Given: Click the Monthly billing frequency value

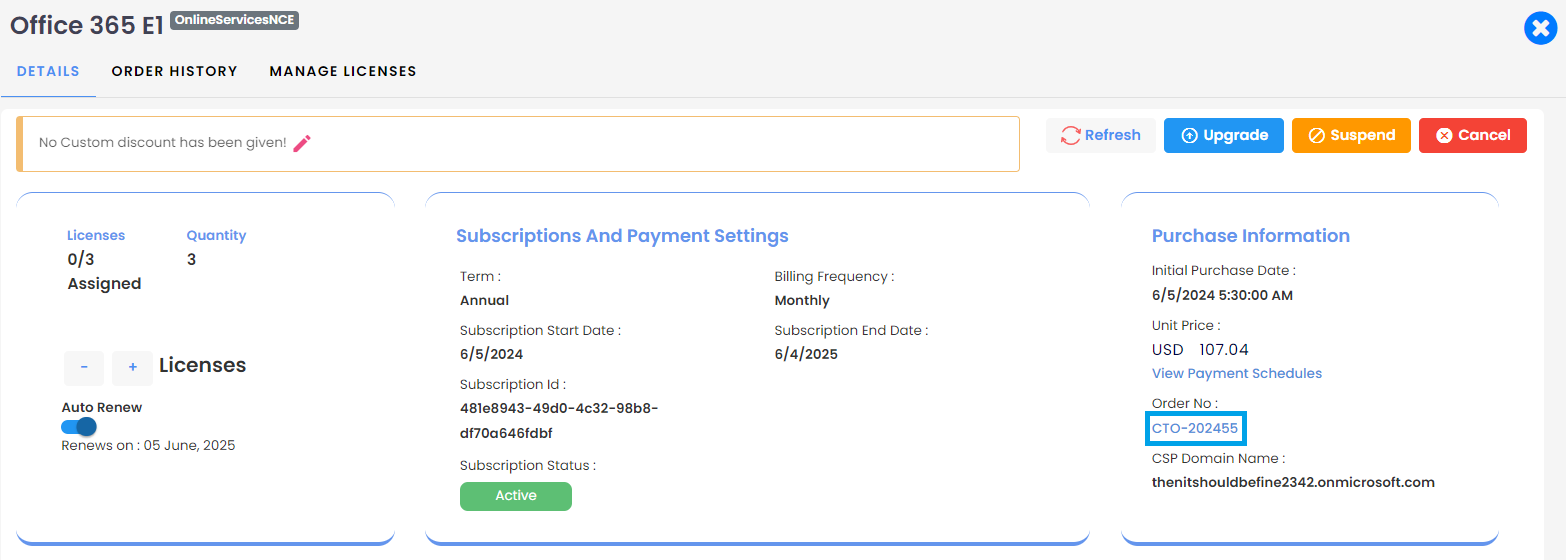Looking at the screenshot, I should [x=802, y=300].
